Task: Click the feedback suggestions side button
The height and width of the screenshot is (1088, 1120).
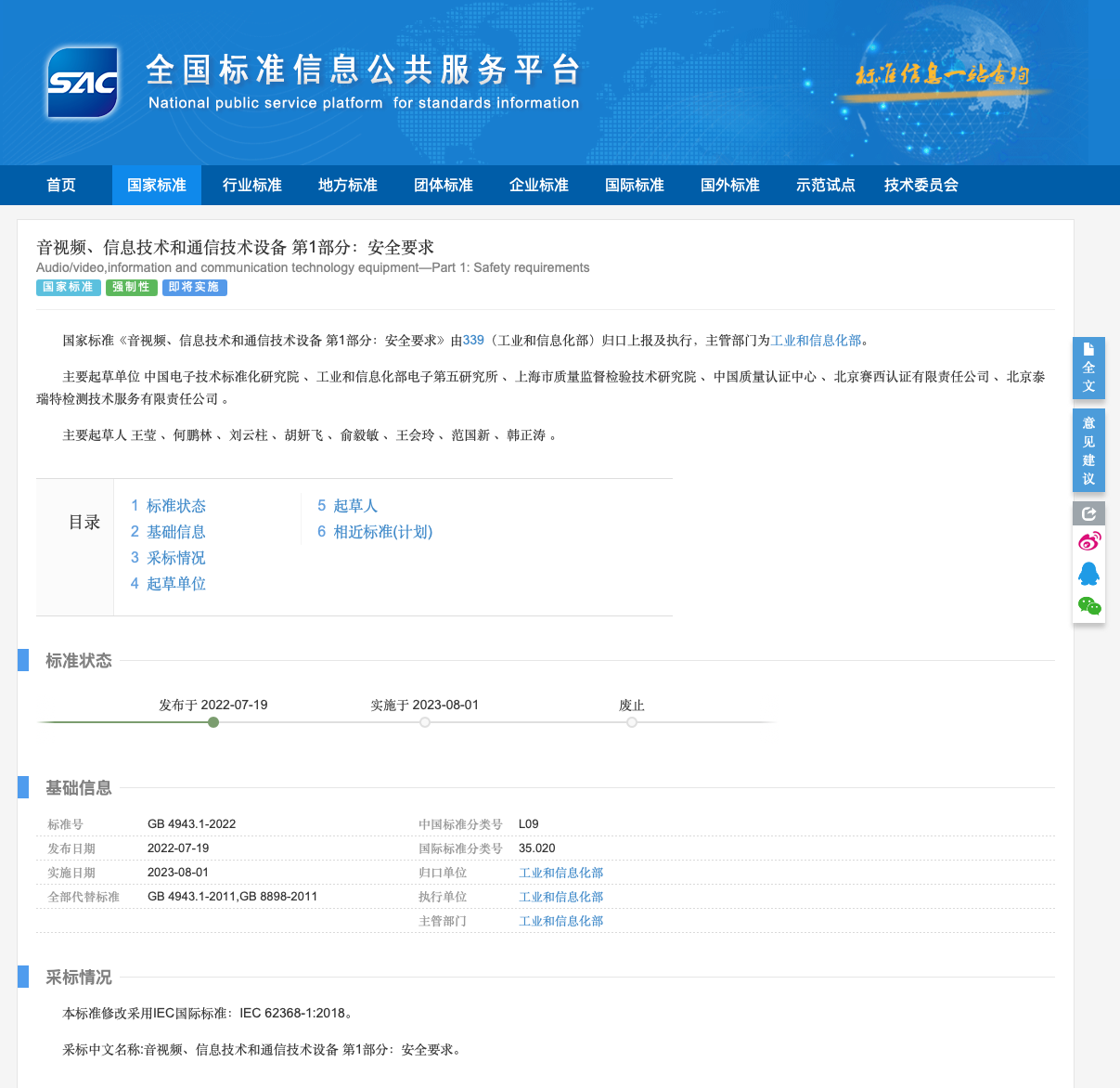Action: tap(1088, 450)
